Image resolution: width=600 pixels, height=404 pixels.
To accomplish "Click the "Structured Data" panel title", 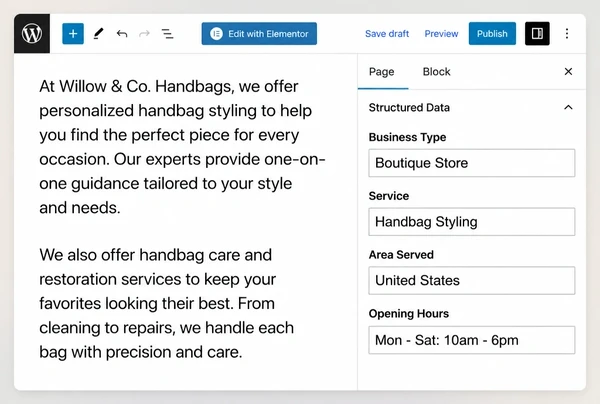I will point(409,108).
